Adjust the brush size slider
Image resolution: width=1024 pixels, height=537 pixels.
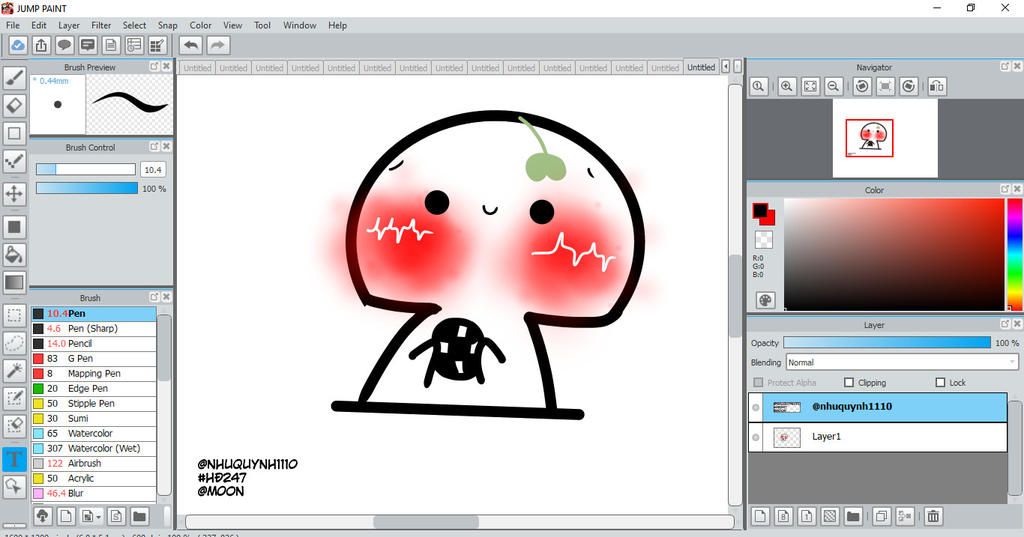86,169
